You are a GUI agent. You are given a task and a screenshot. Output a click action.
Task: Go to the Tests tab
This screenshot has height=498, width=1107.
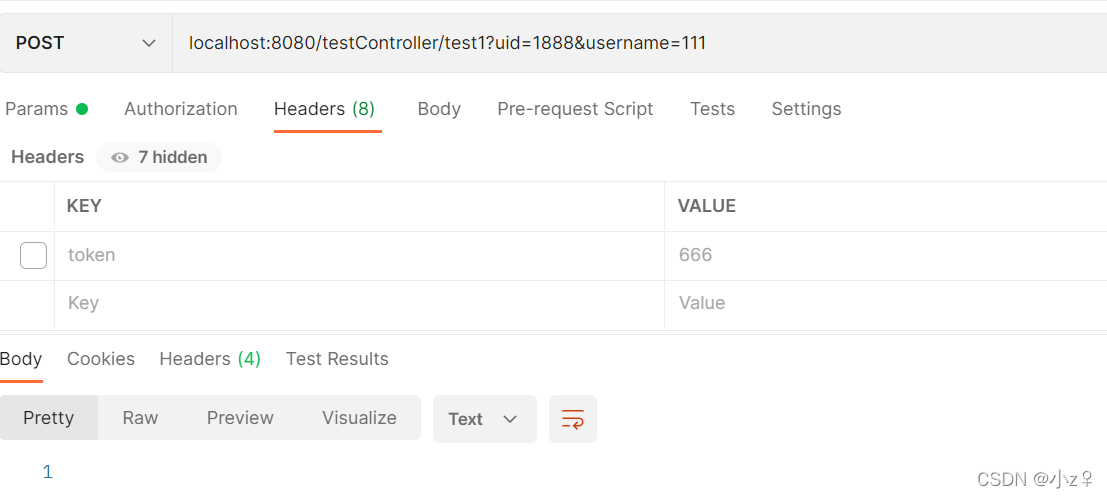coord(712,109)
